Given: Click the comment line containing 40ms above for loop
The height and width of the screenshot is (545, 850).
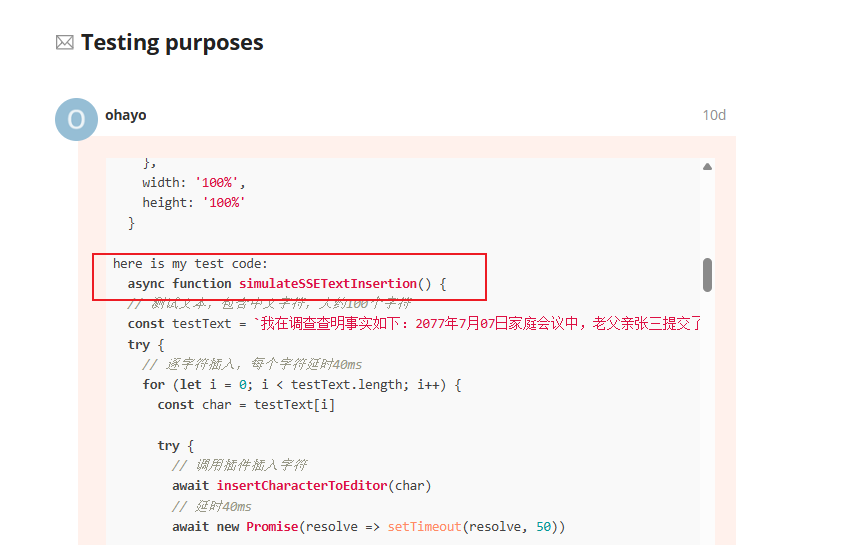Looking at the screenshot, I should click(252, 364).
